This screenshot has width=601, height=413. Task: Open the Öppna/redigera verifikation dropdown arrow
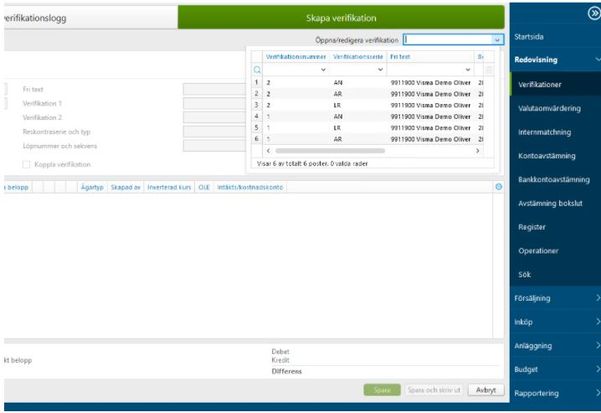tap(497, 39)
